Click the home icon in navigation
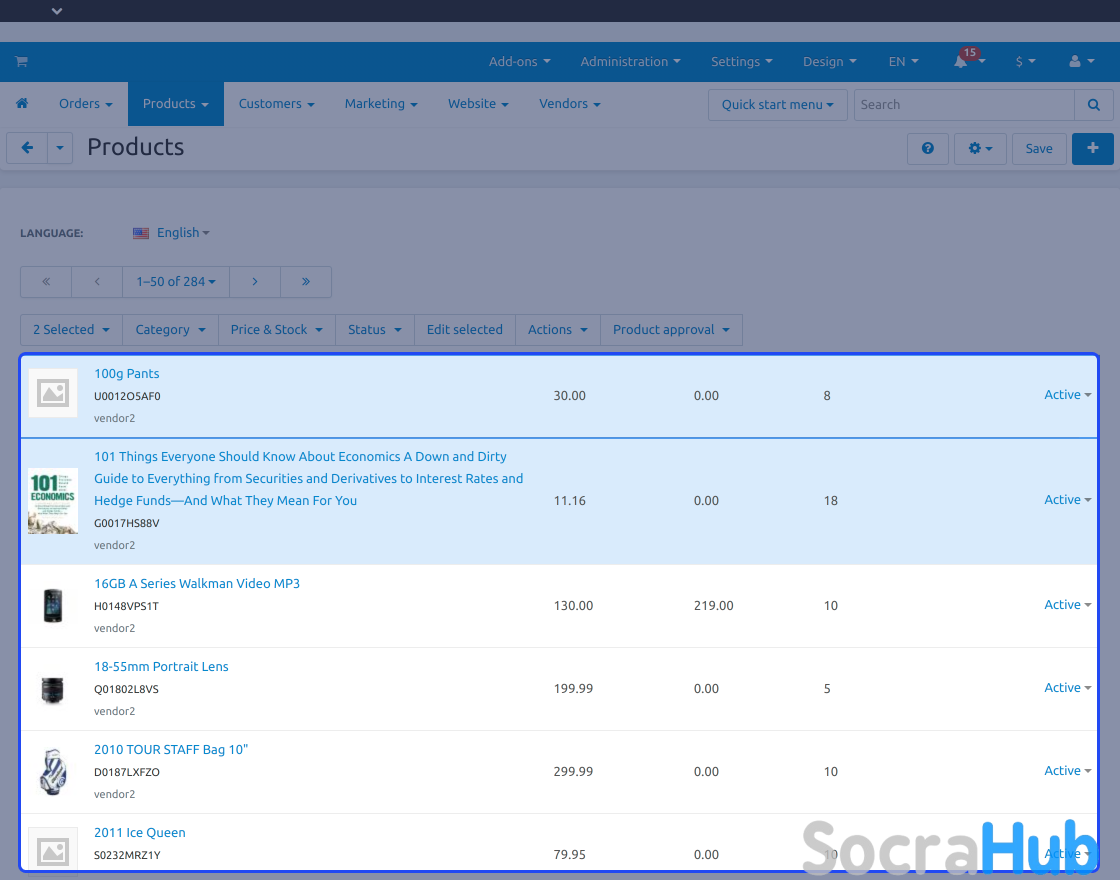The height and width of the screenshot is (880, 1120). pyautogui.click(x=22, y=104)
